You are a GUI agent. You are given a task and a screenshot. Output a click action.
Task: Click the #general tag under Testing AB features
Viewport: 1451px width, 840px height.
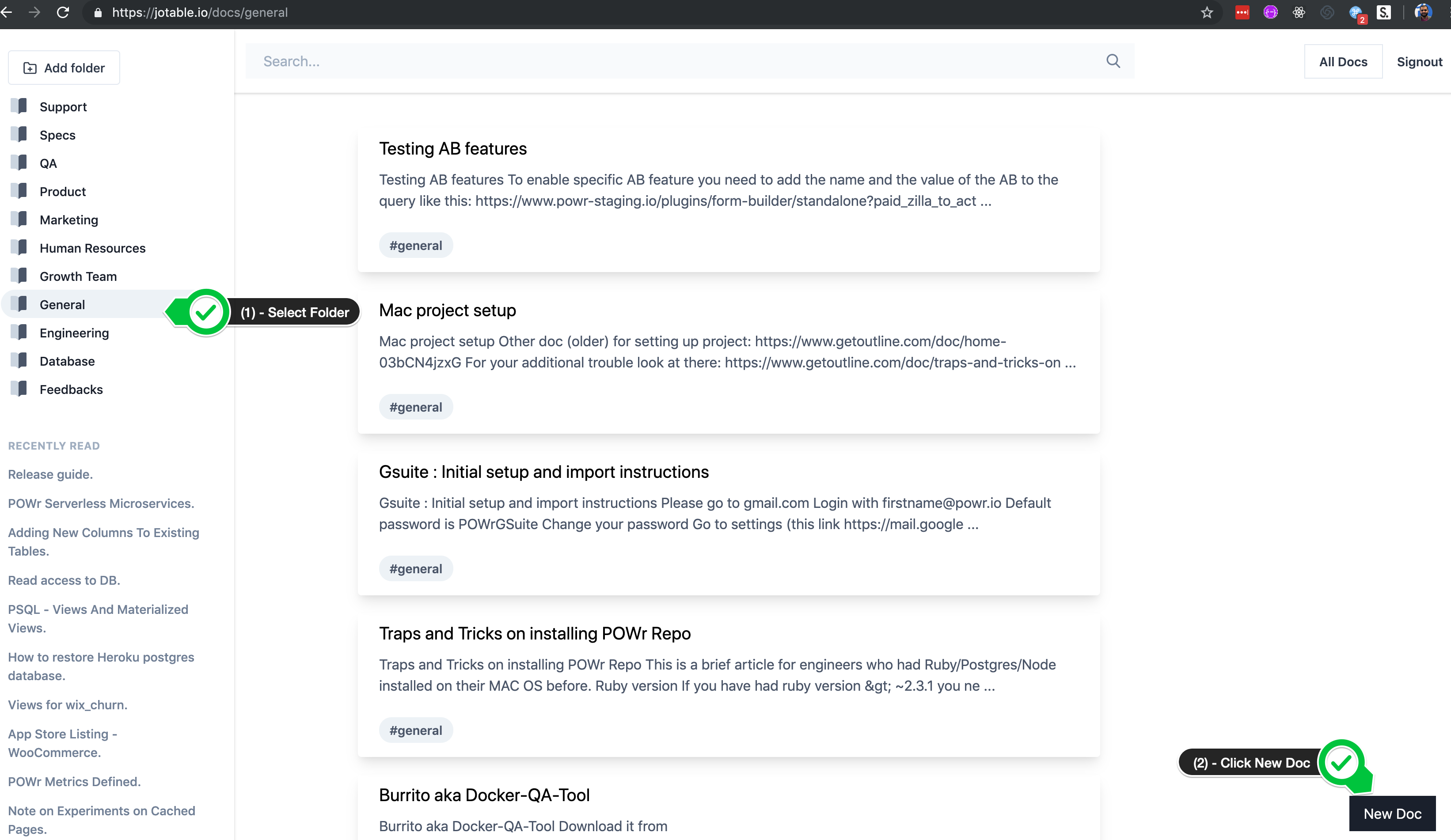pyautogui.click(x=415, y=246)
